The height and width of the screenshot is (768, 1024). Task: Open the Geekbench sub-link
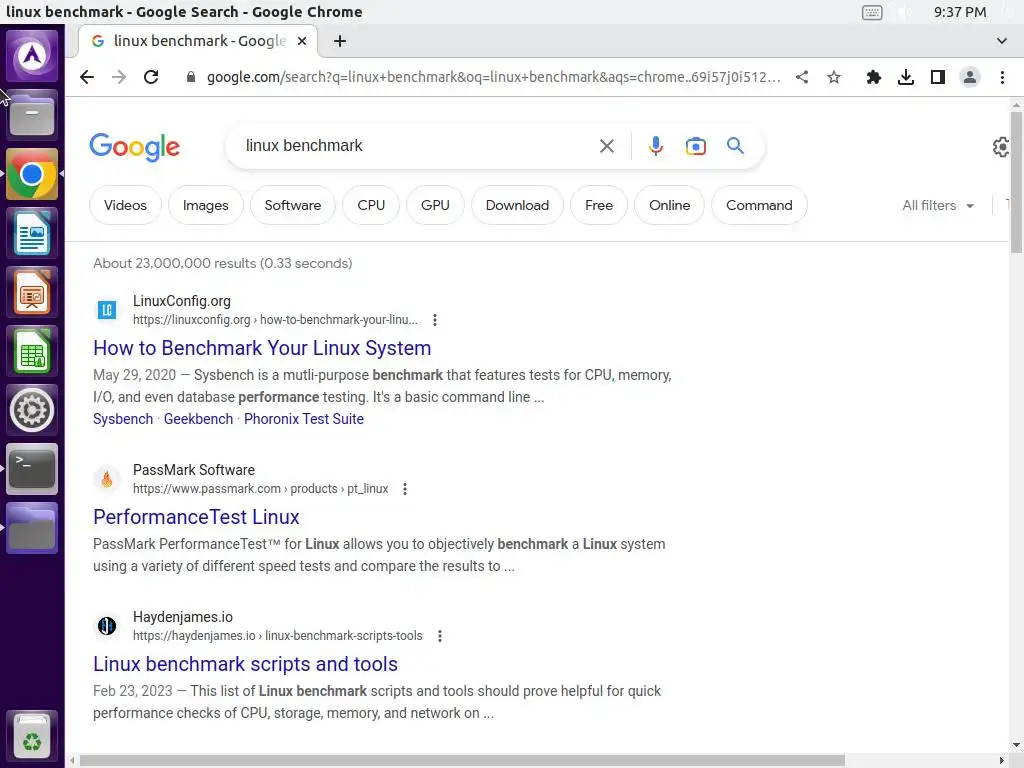pyautogui.click(x=198, y=419)
